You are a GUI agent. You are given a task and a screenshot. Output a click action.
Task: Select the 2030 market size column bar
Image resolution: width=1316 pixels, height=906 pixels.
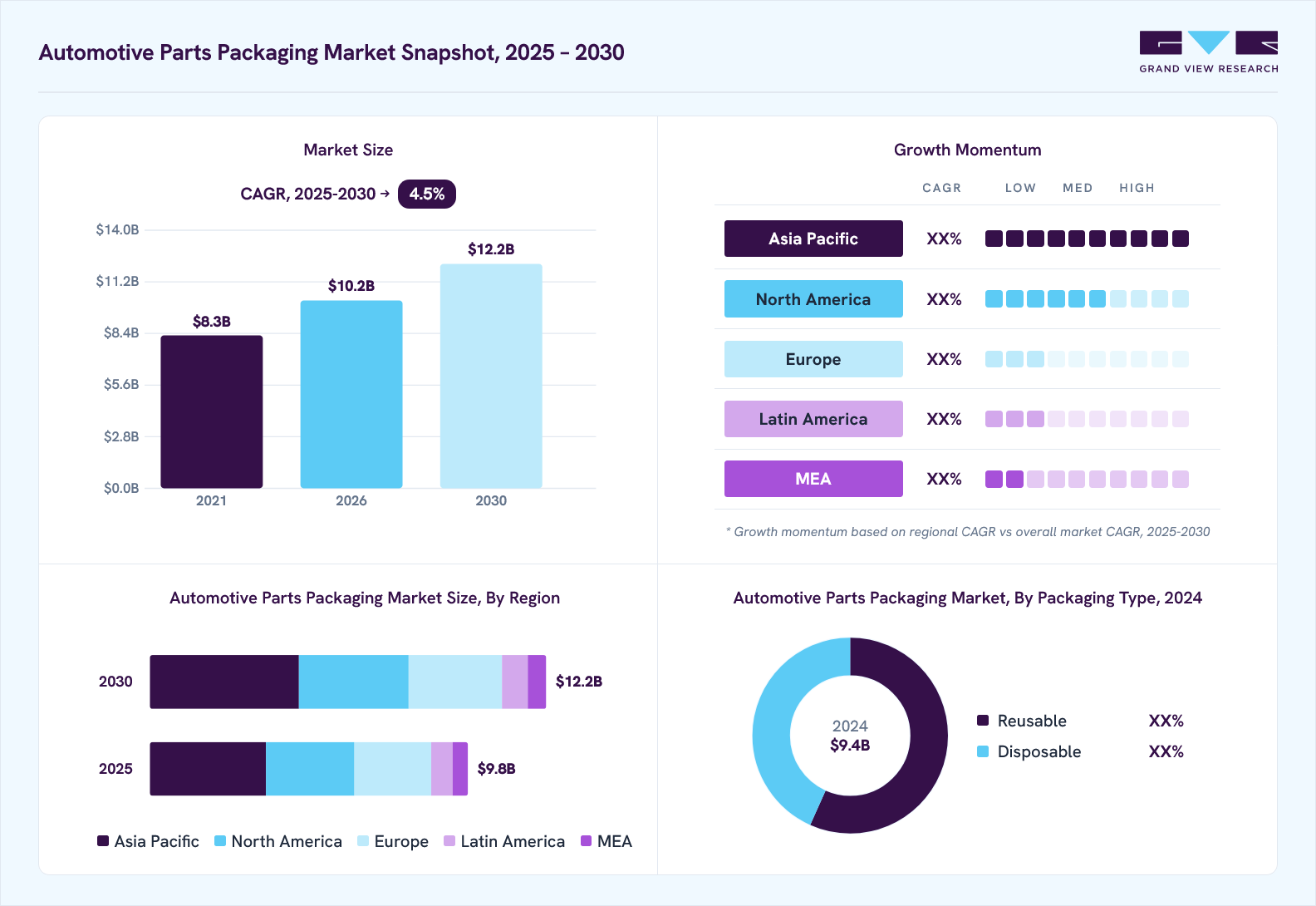click(x=491, y=376)
